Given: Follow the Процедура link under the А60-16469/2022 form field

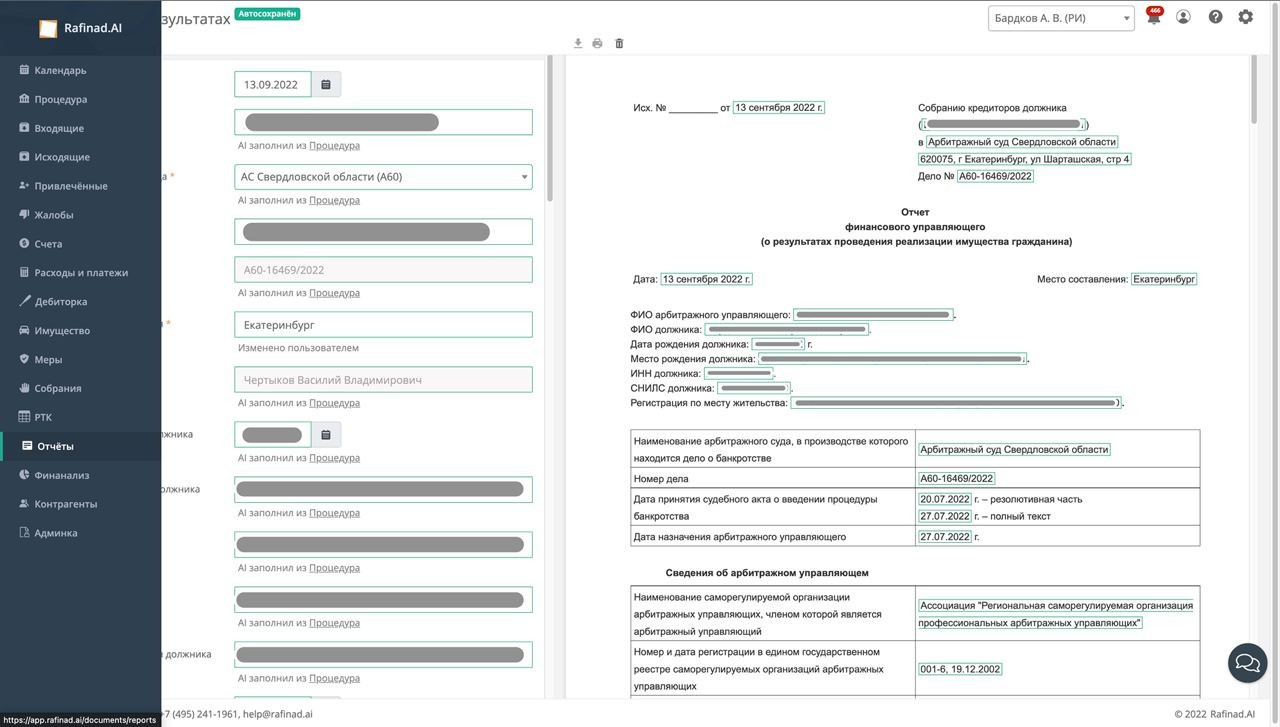Looking at the screenshot, I should (334, 293).
